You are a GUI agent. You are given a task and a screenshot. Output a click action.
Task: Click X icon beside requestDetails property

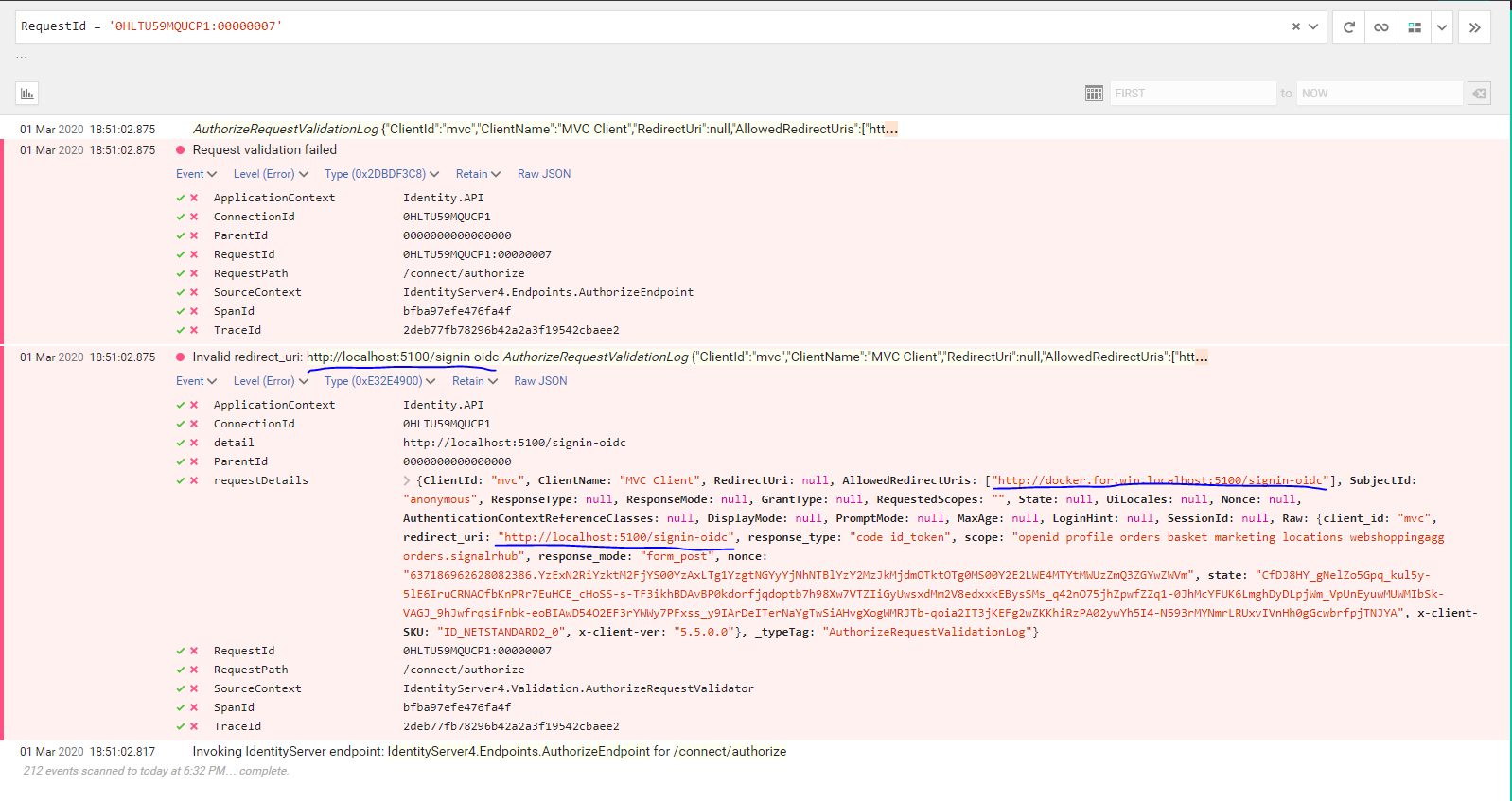(x=194, y=480)
